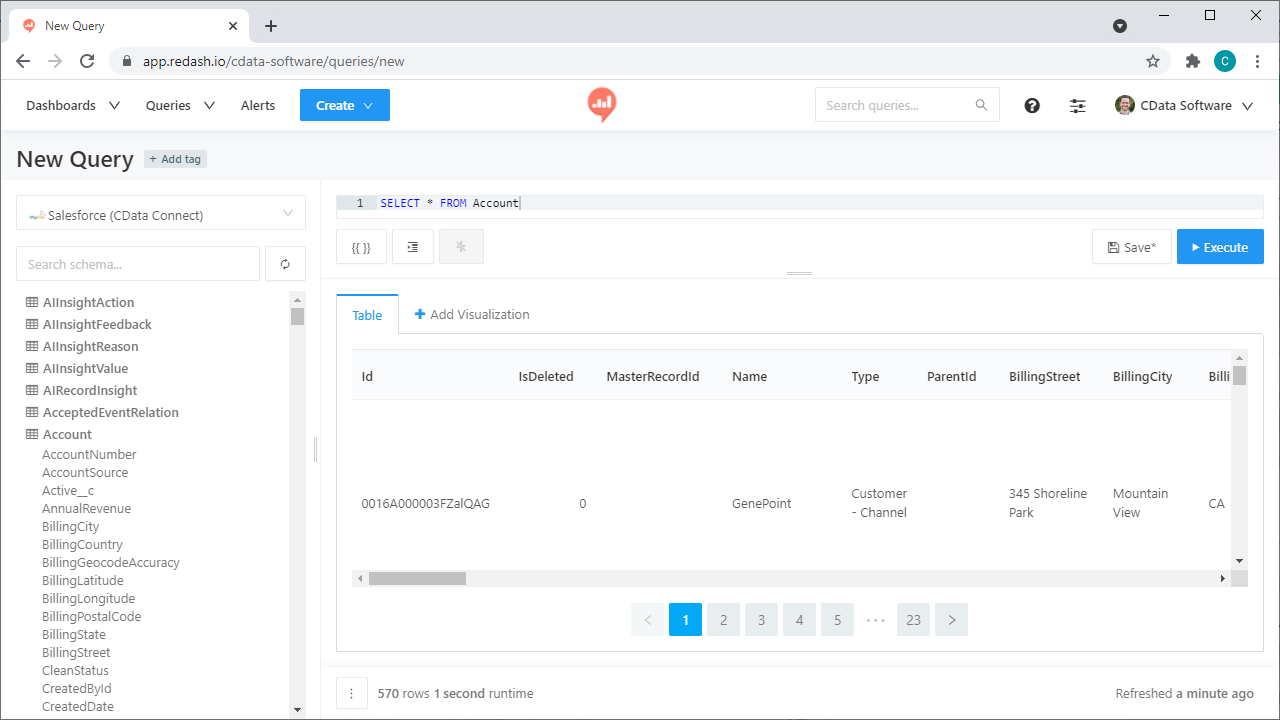Go to next results page arrow

pyautogui.click(x=951, y=620)
